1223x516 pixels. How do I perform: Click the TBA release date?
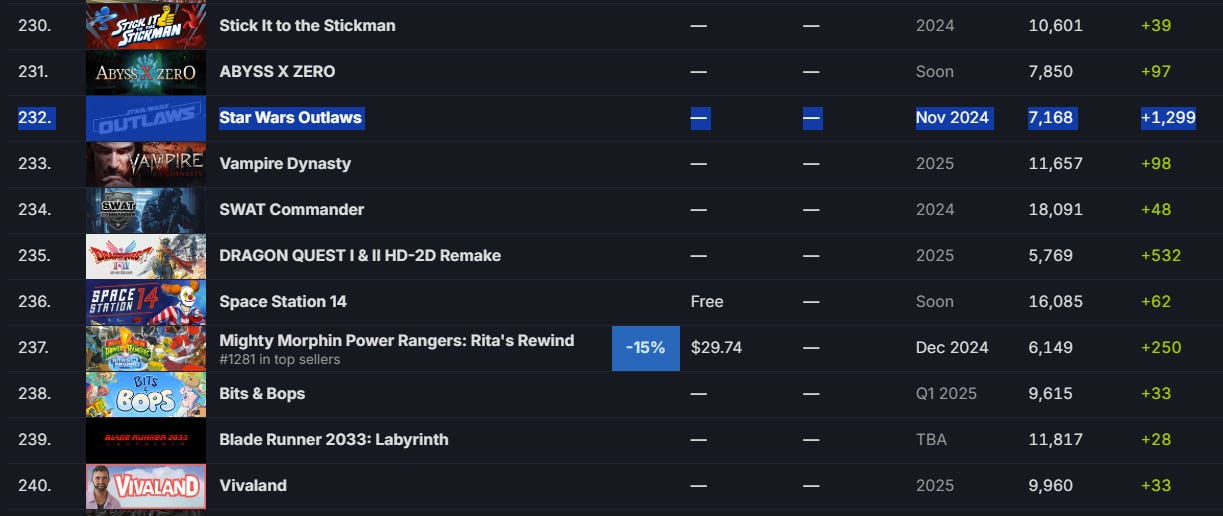tap(931, 440)
